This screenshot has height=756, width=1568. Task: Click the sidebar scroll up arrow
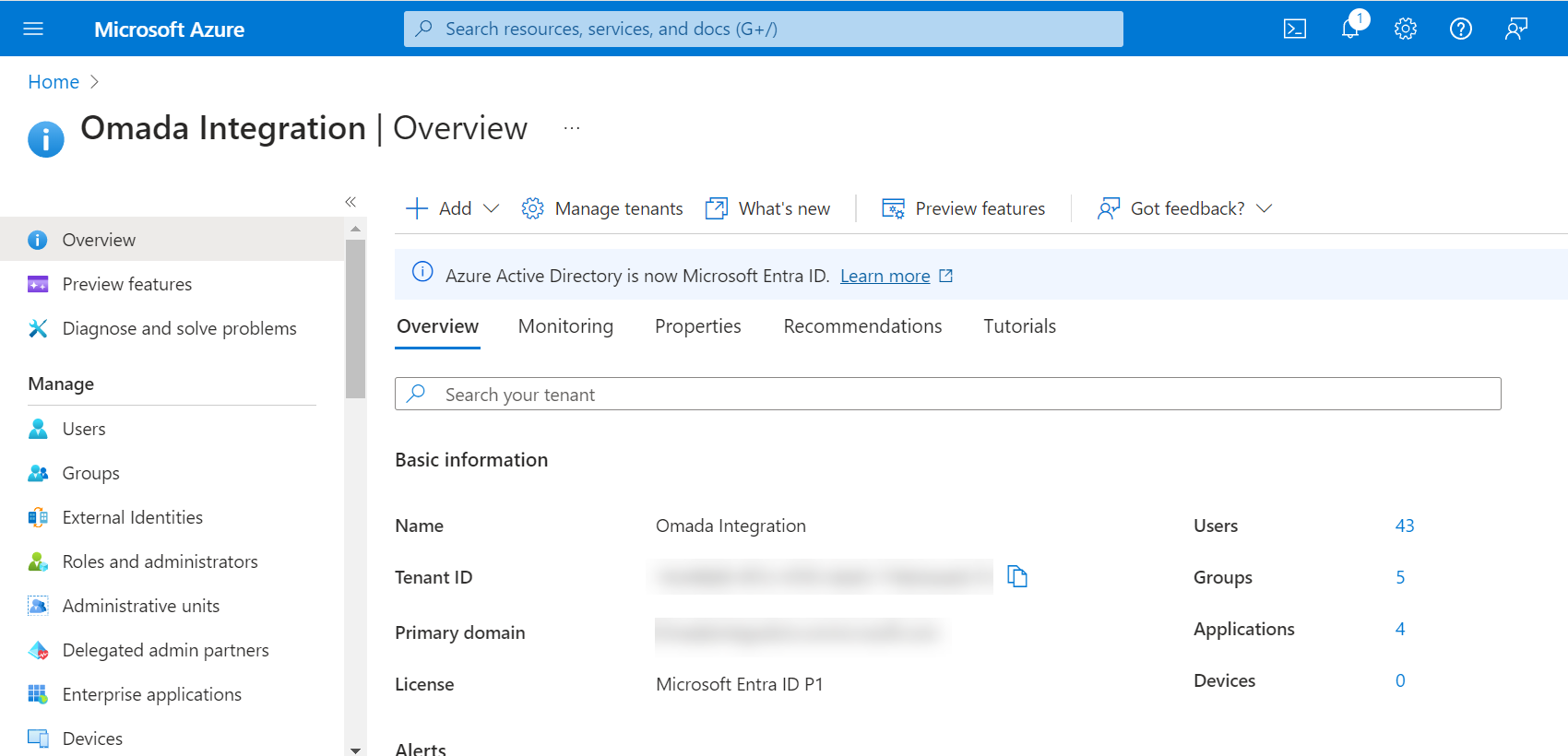[355, 228]
